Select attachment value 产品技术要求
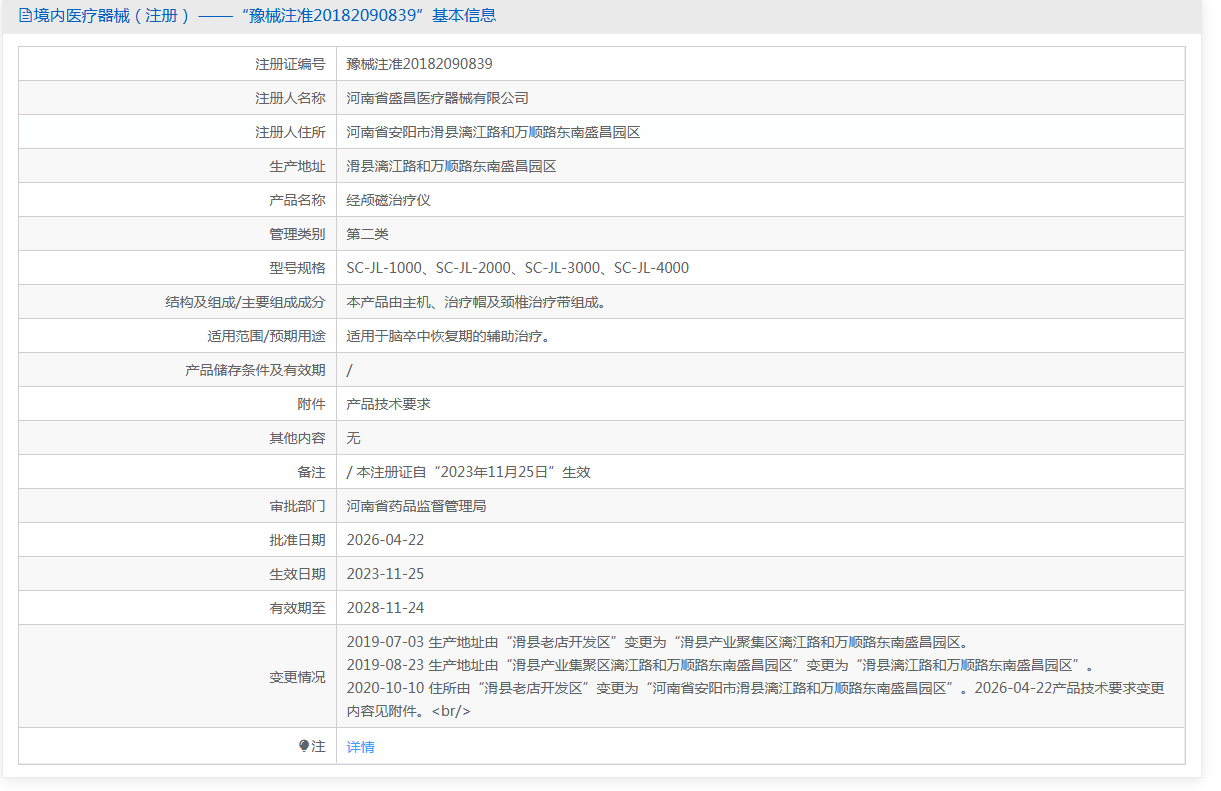Screen dimensions: 1221x791 click(389, 404)
